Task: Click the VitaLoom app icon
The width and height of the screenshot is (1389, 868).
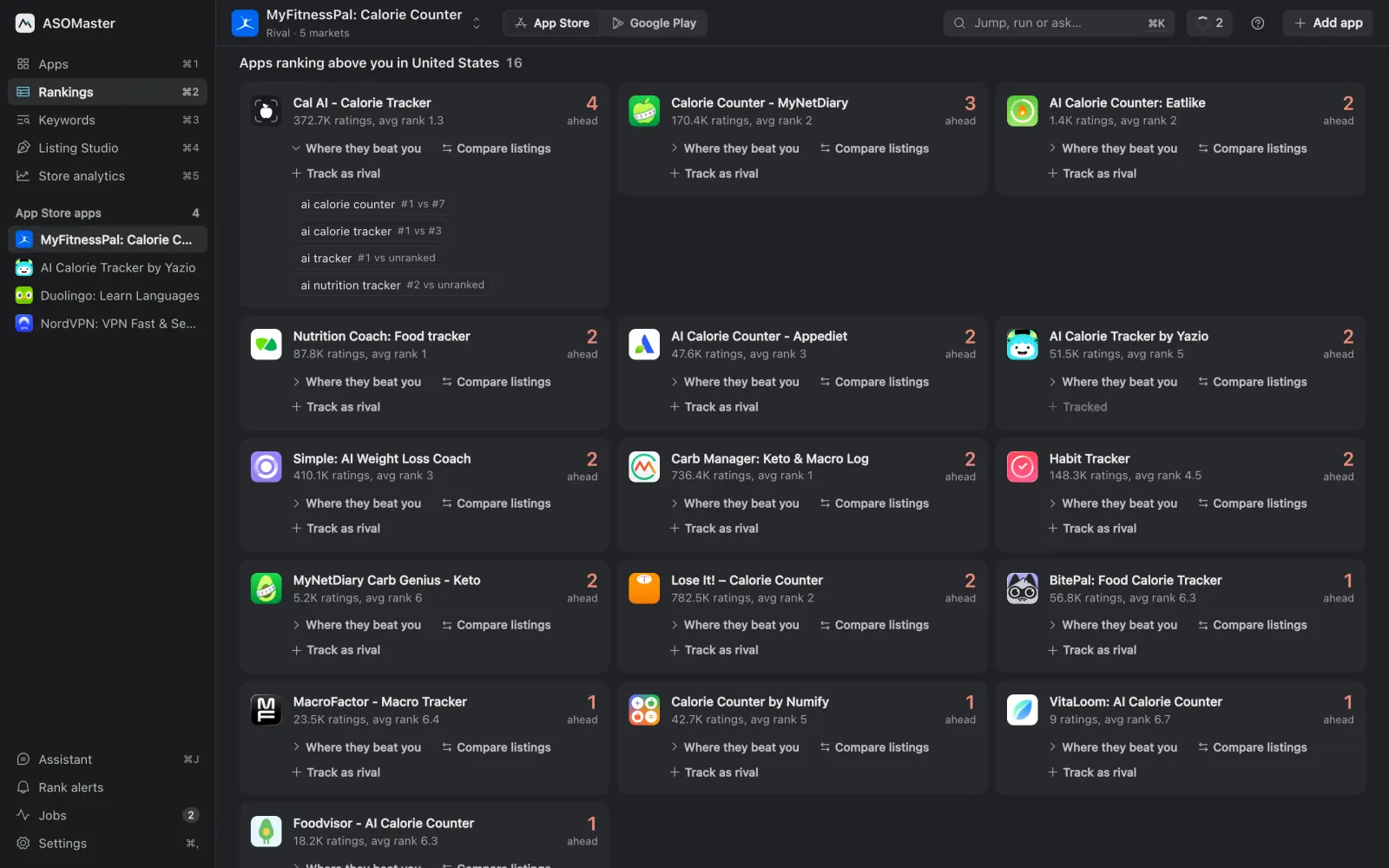Action: pos(1022,710)
